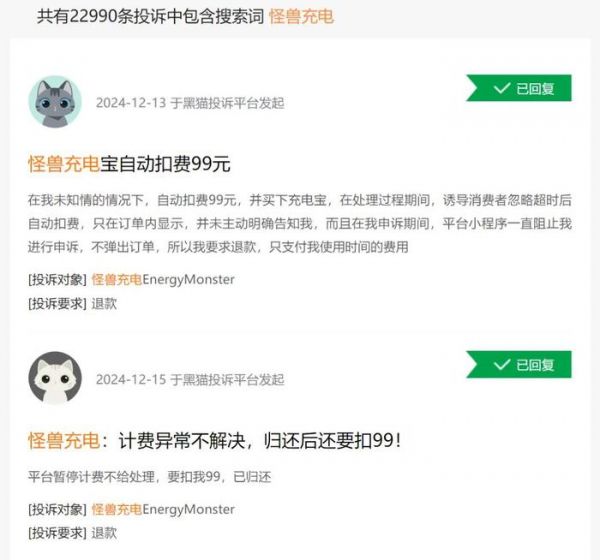Click the 2024-12-15 complaint date line

click(190, 380)
